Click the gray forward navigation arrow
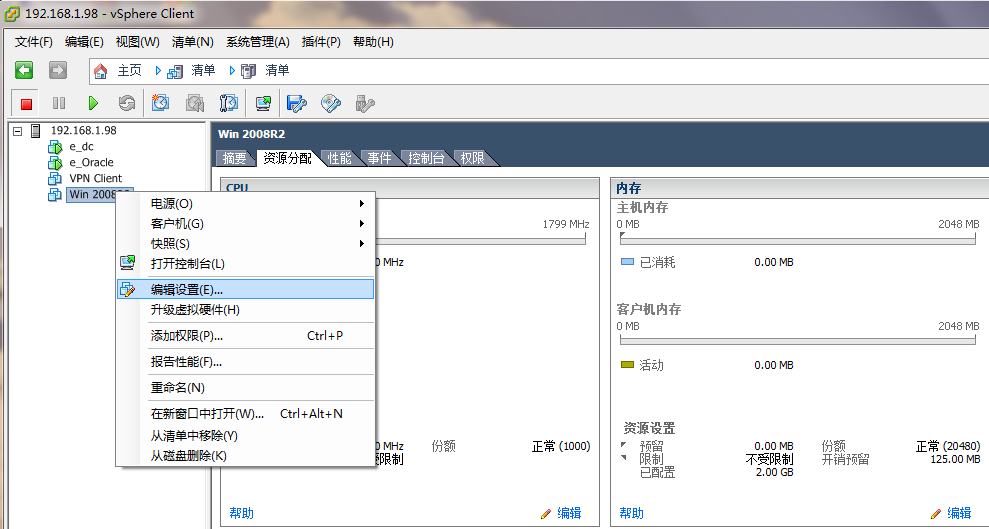 58,70
